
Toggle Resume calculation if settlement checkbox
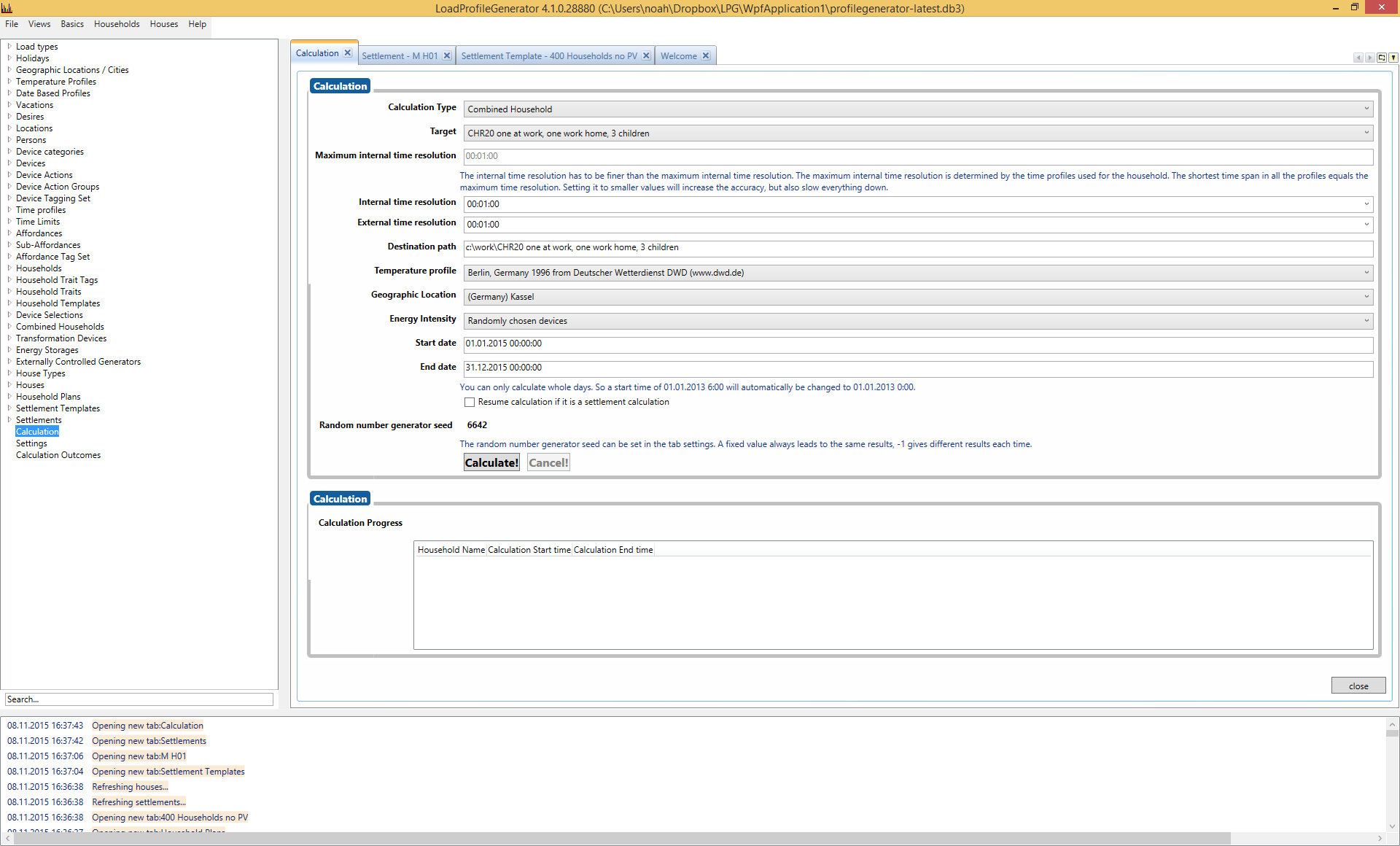[x=470, y=403]
